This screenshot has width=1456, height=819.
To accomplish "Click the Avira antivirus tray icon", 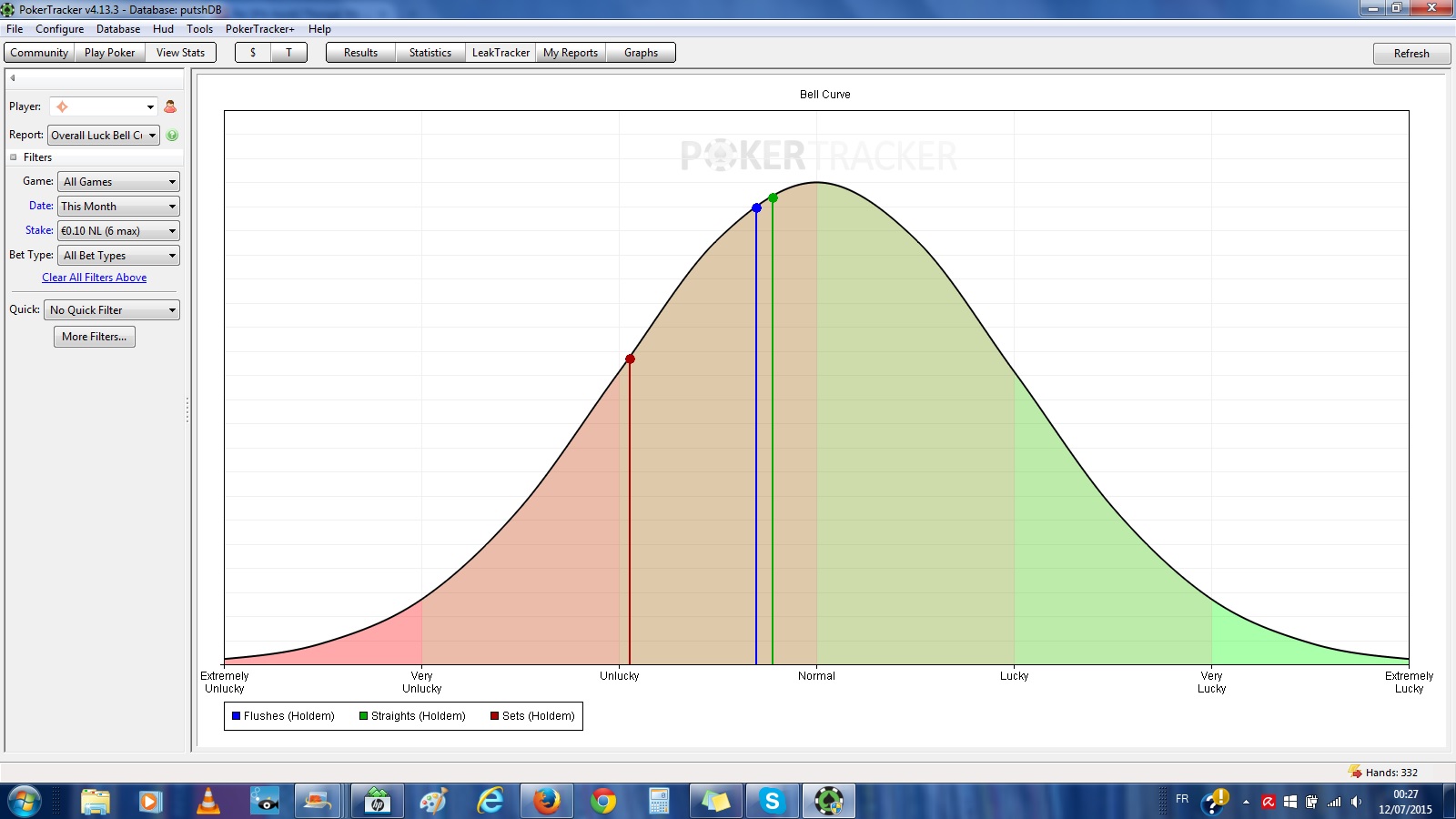I will pyautogui.click(x=1269, y=802).
